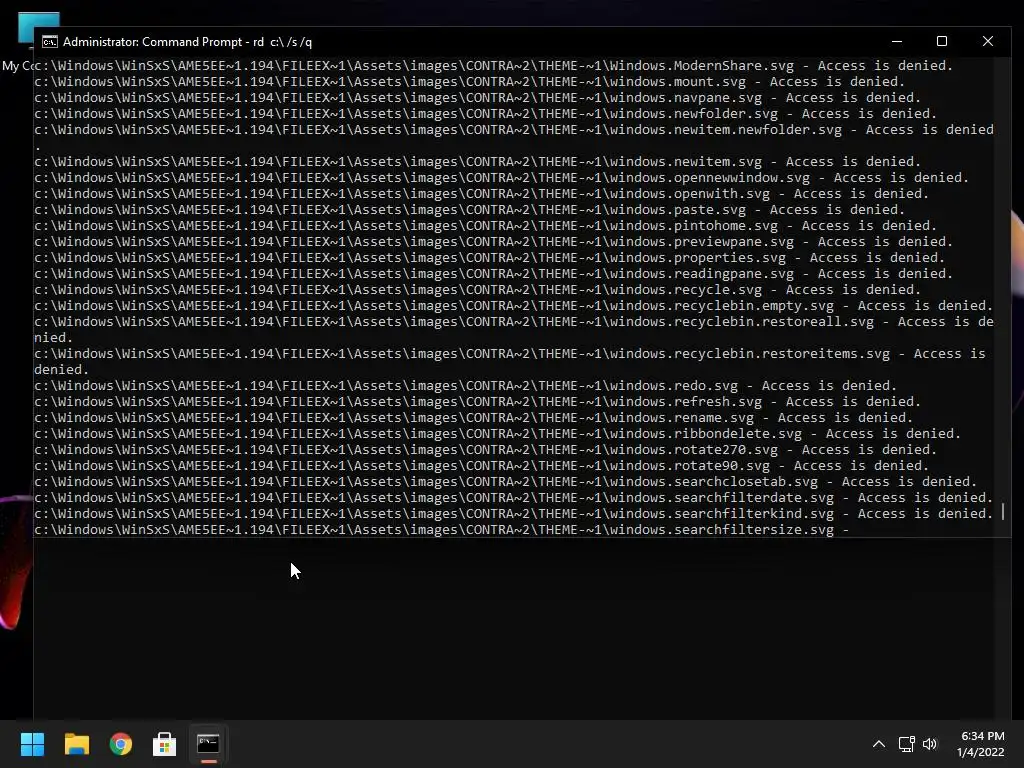Click the windows.opennewwindow.svg output line
Screen dimensions: 1024x768
pos(502,178)
